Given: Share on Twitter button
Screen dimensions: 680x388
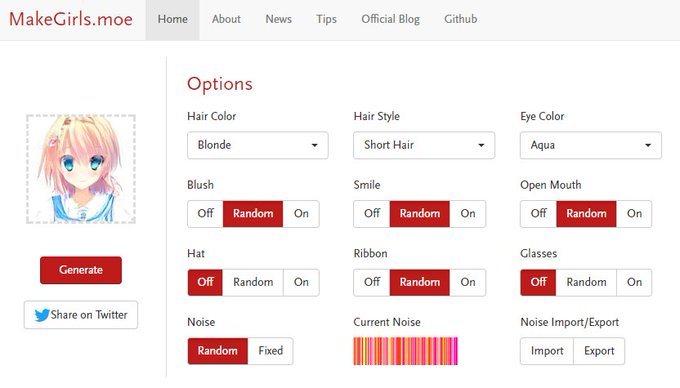Looking at the screenshot, I should click(x=81, y=315).
